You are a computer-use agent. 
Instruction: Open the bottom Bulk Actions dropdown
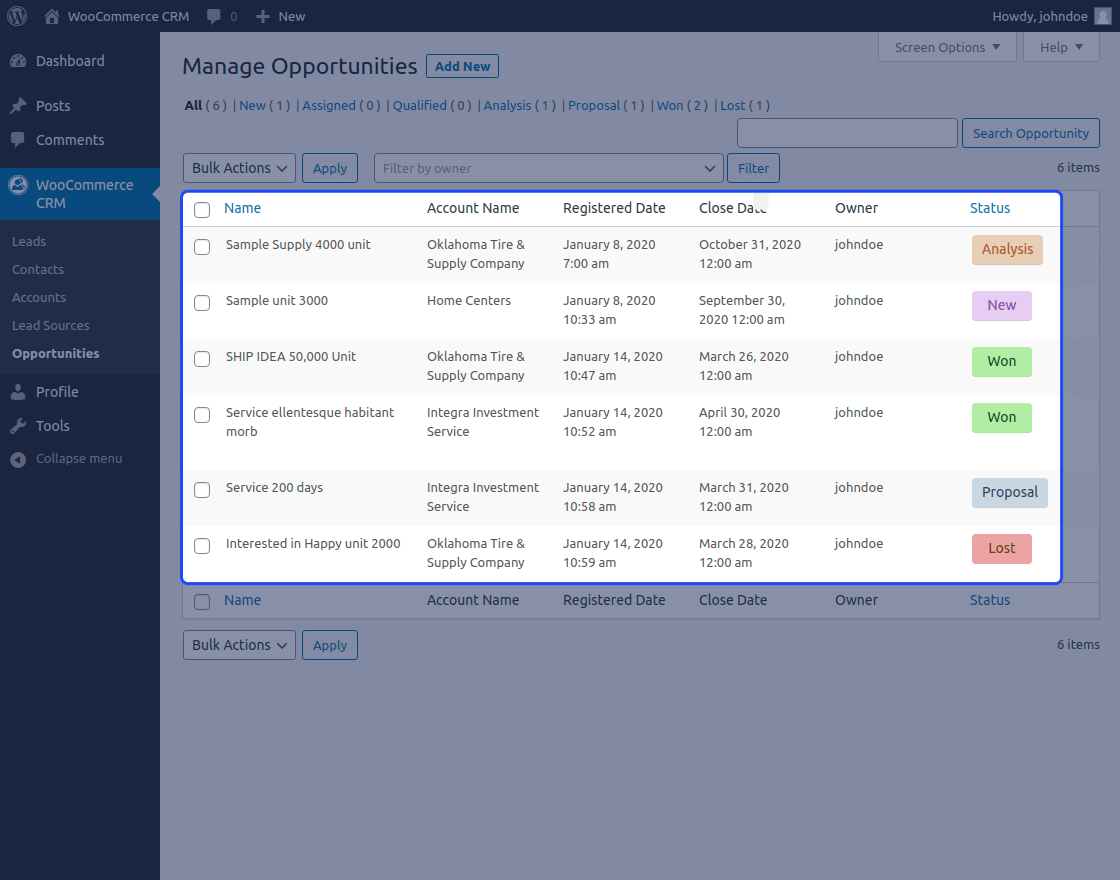239,645
